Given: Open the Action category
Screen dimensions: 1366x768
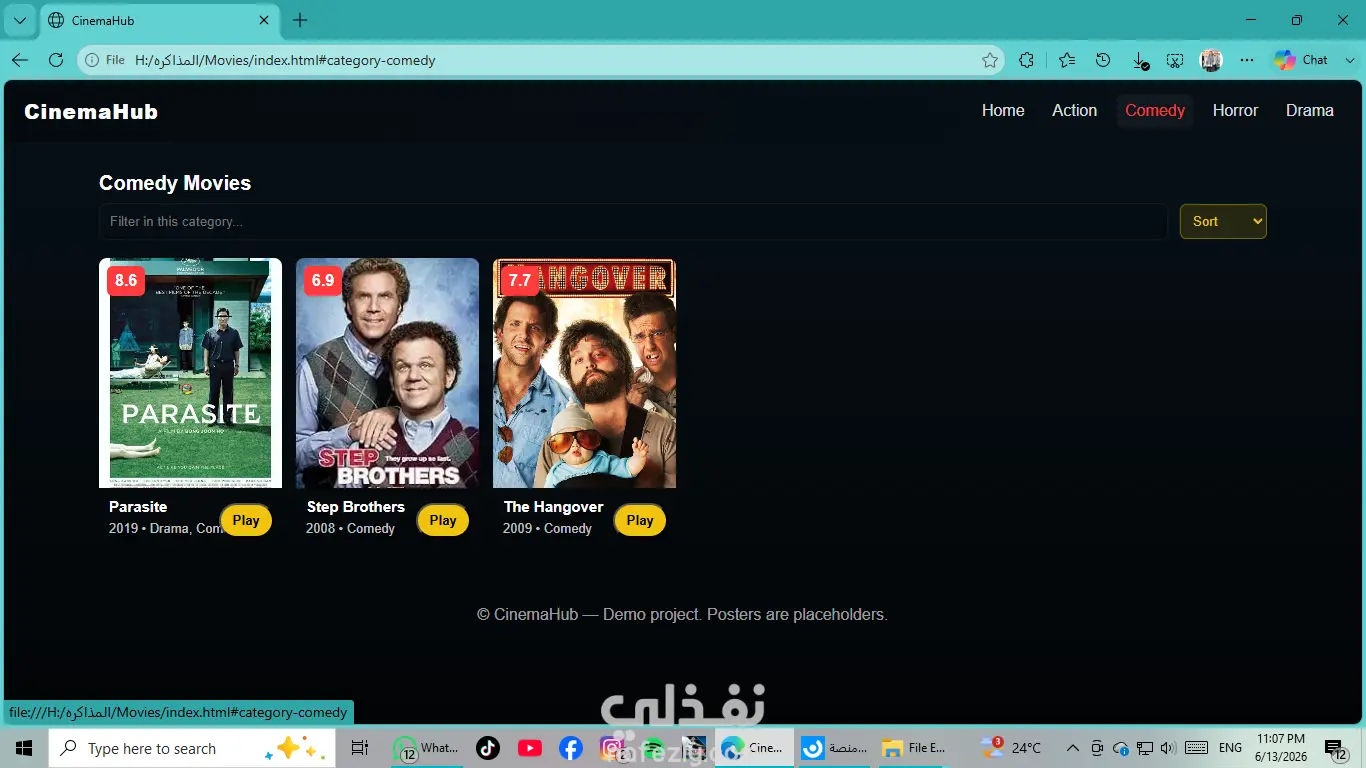Looking at the screenshot, I should [1074, 110].
